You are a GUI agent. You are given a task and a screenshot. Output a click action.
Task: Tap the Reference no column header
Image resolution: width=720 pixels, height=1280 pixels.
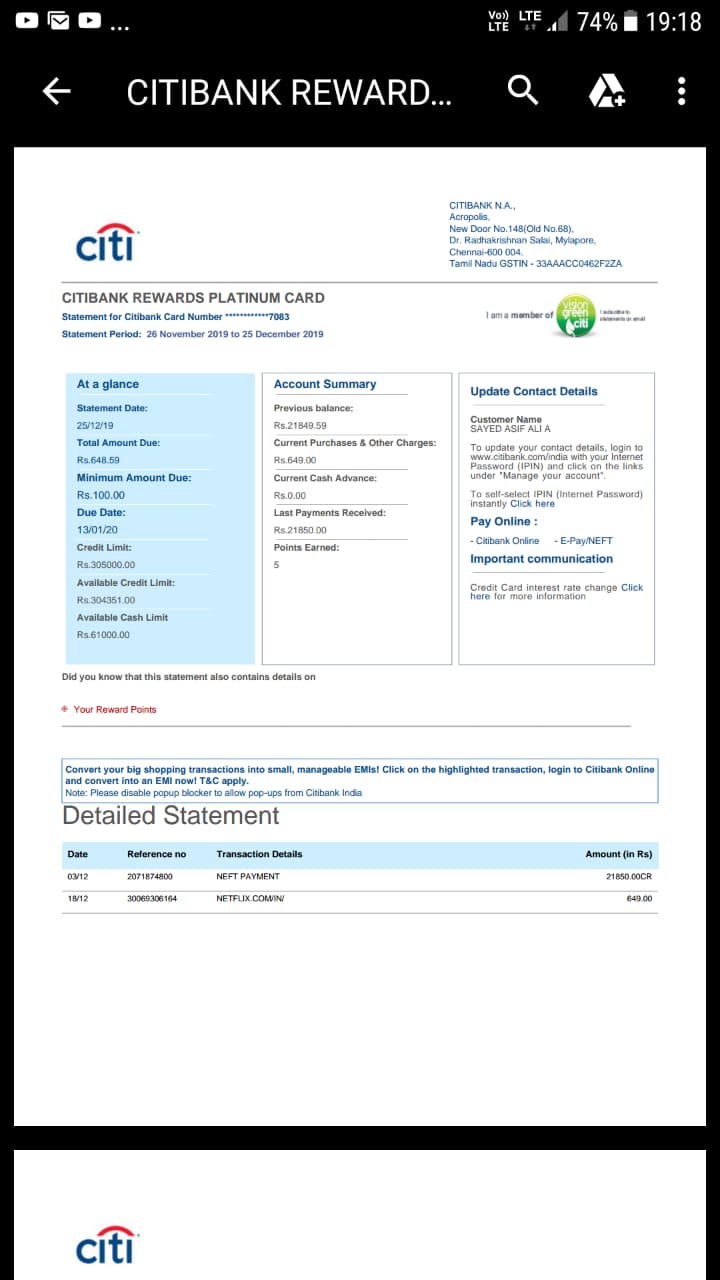pos(156,854)
